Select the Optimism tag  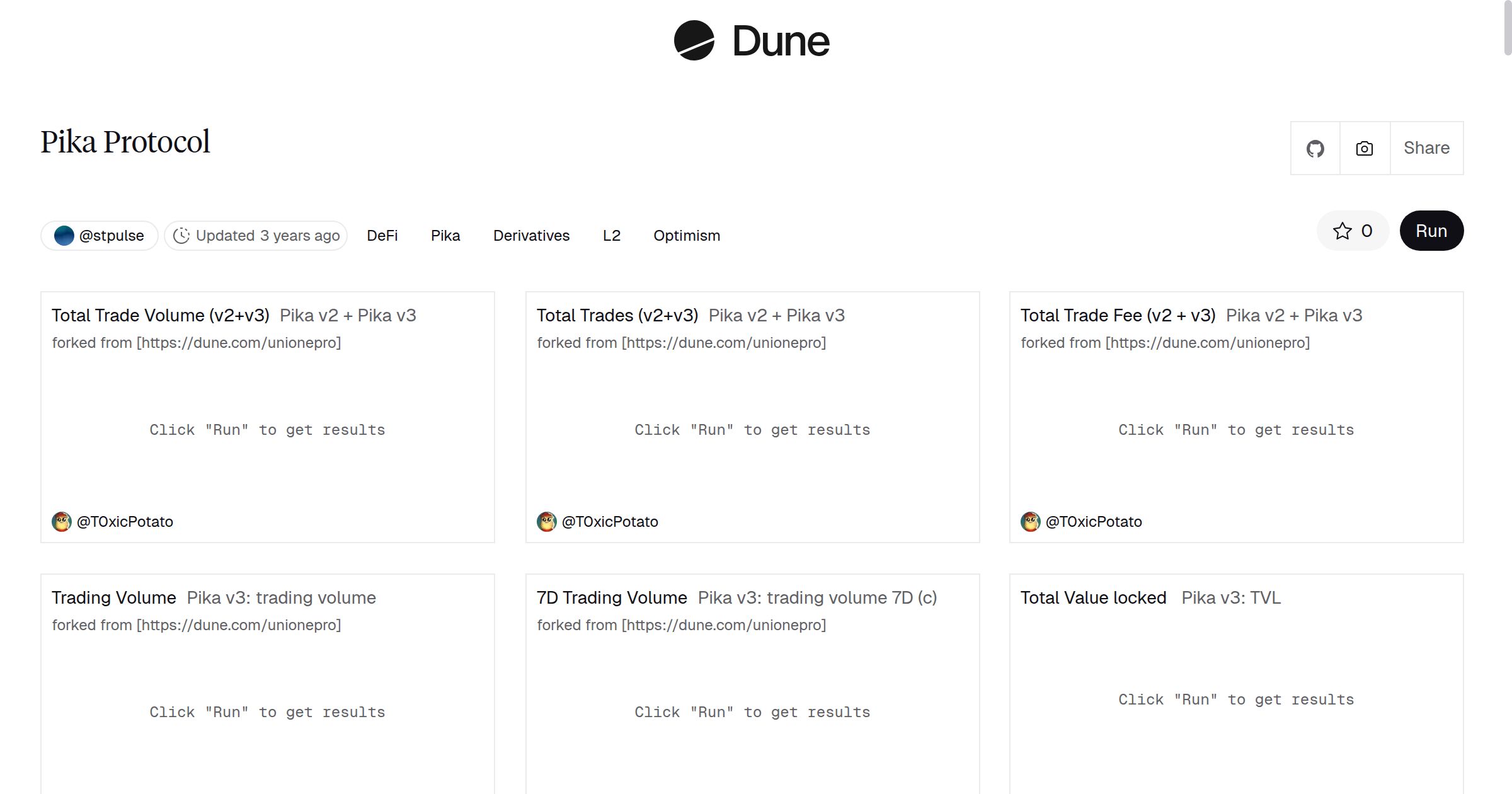point(686,236)
